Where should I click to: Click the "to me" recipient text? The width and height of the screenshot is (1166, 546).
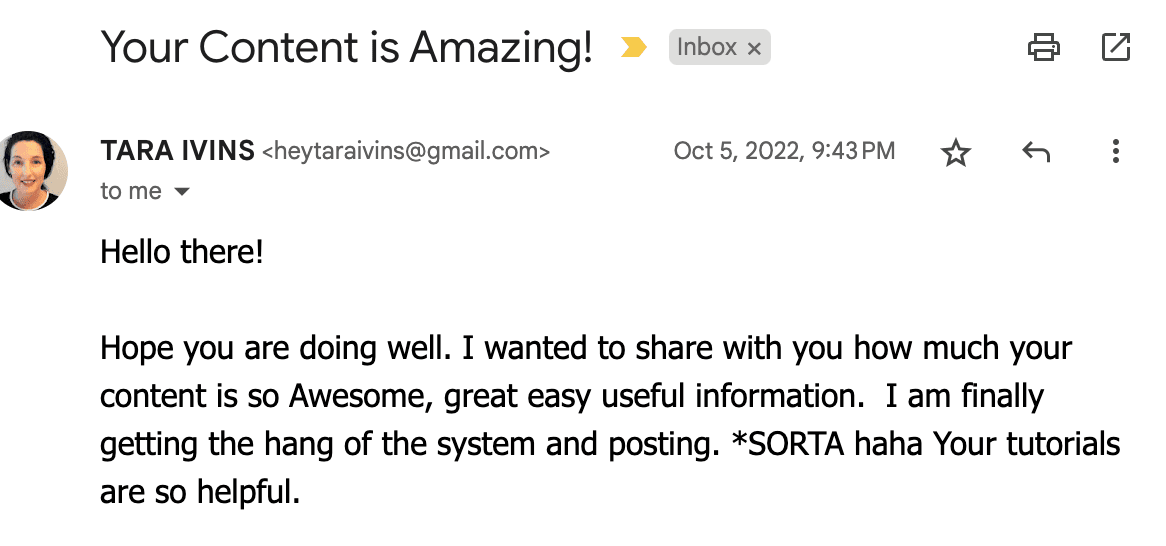pyautogui.click(x=131, y=191)
